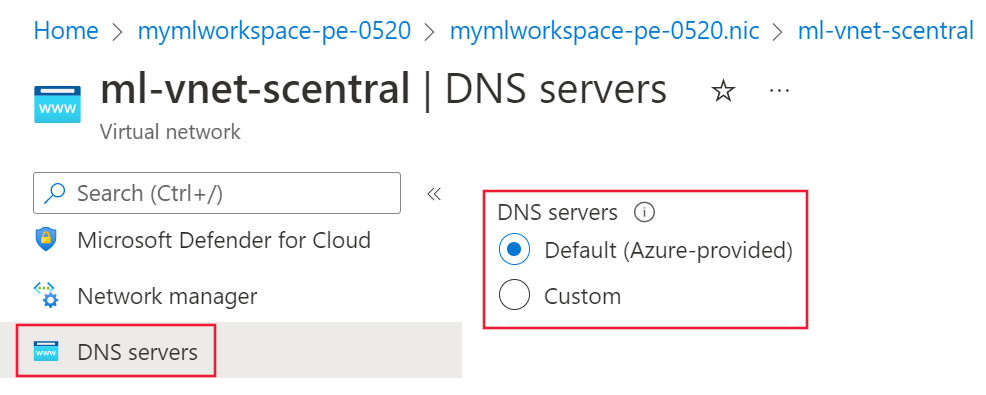Image resolution: width=986 pixels, height=395 pixels.
Task: Click Microsoft Defender shield icon
Action: 46,240
